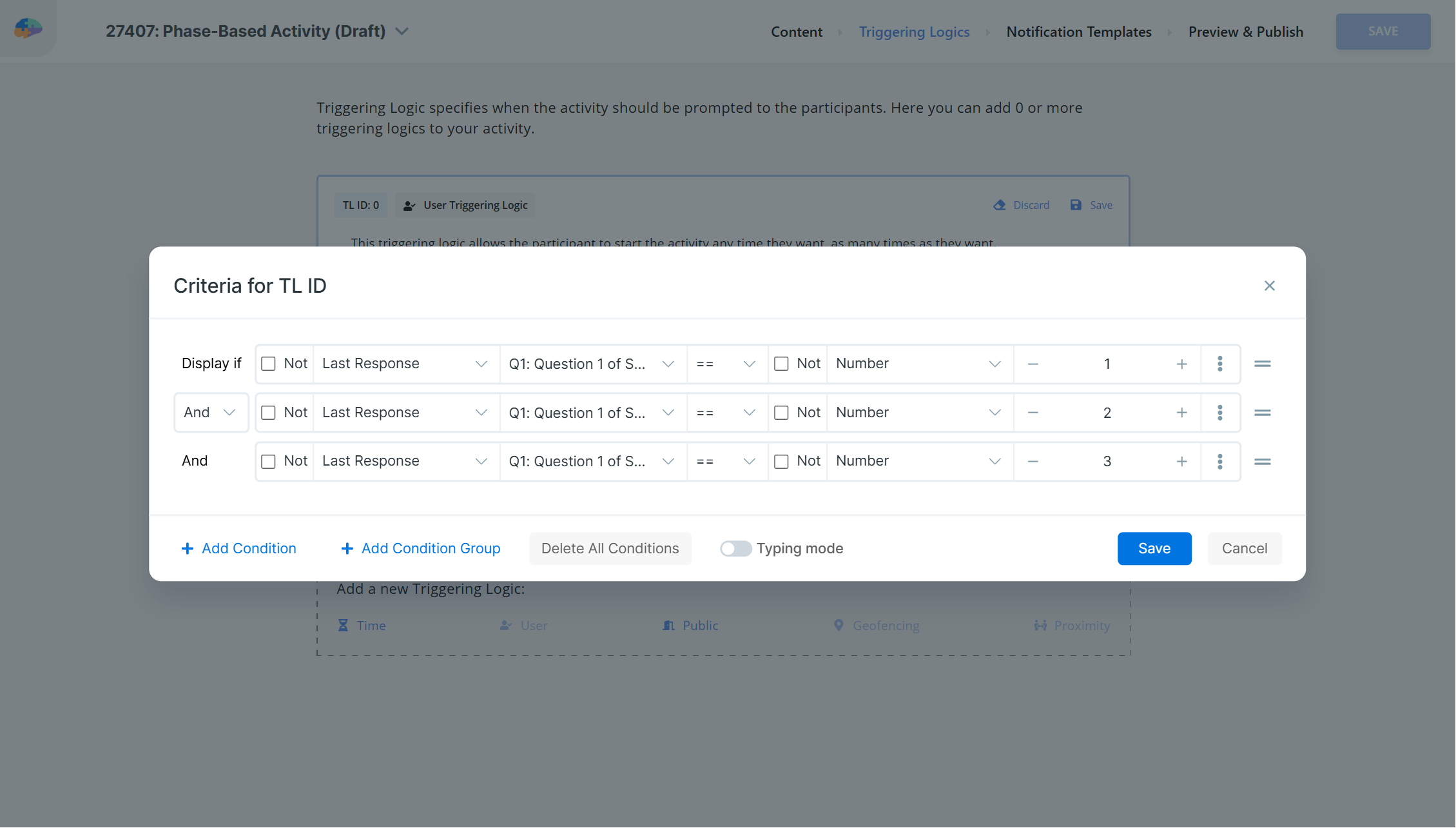Click the plus icon to increase value 3
The height and width of the screenshot is (828, 1456).
coord(1181,462)
